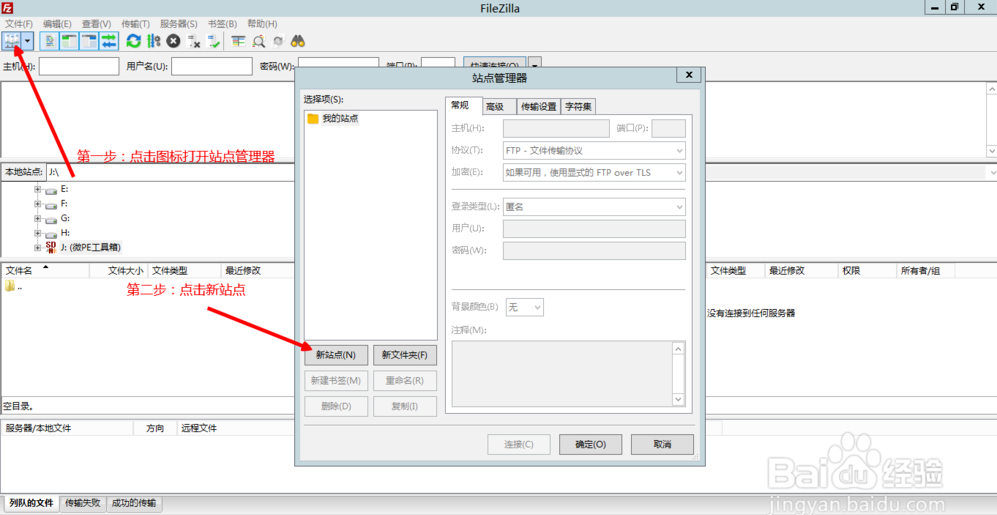This screenshot has height=515, width=997.
Task: Switch to the 常规 tab
Action: [x=464, y=106]
